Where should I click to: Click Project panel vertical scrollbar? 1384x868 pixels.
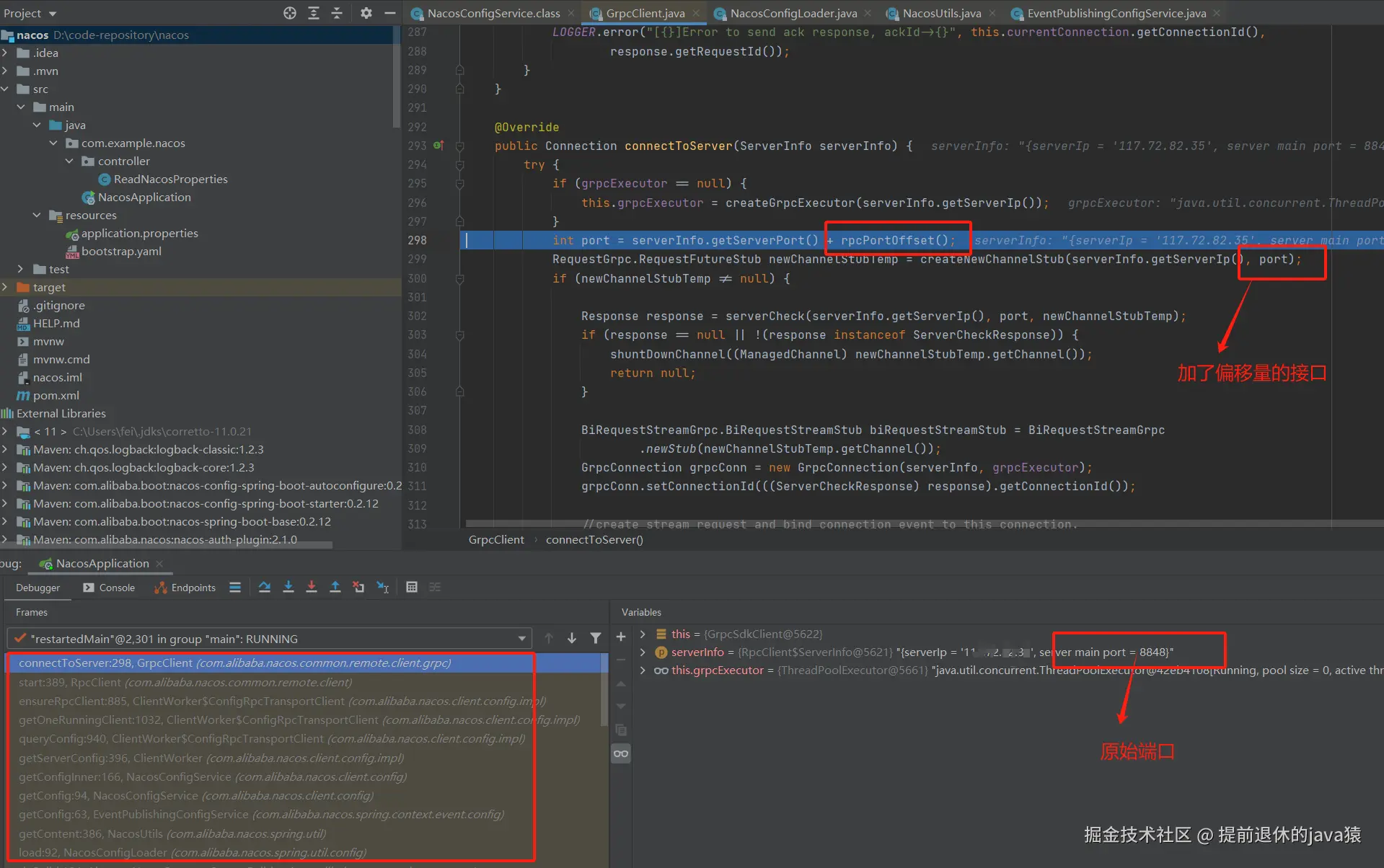click(x=397, y=76)
